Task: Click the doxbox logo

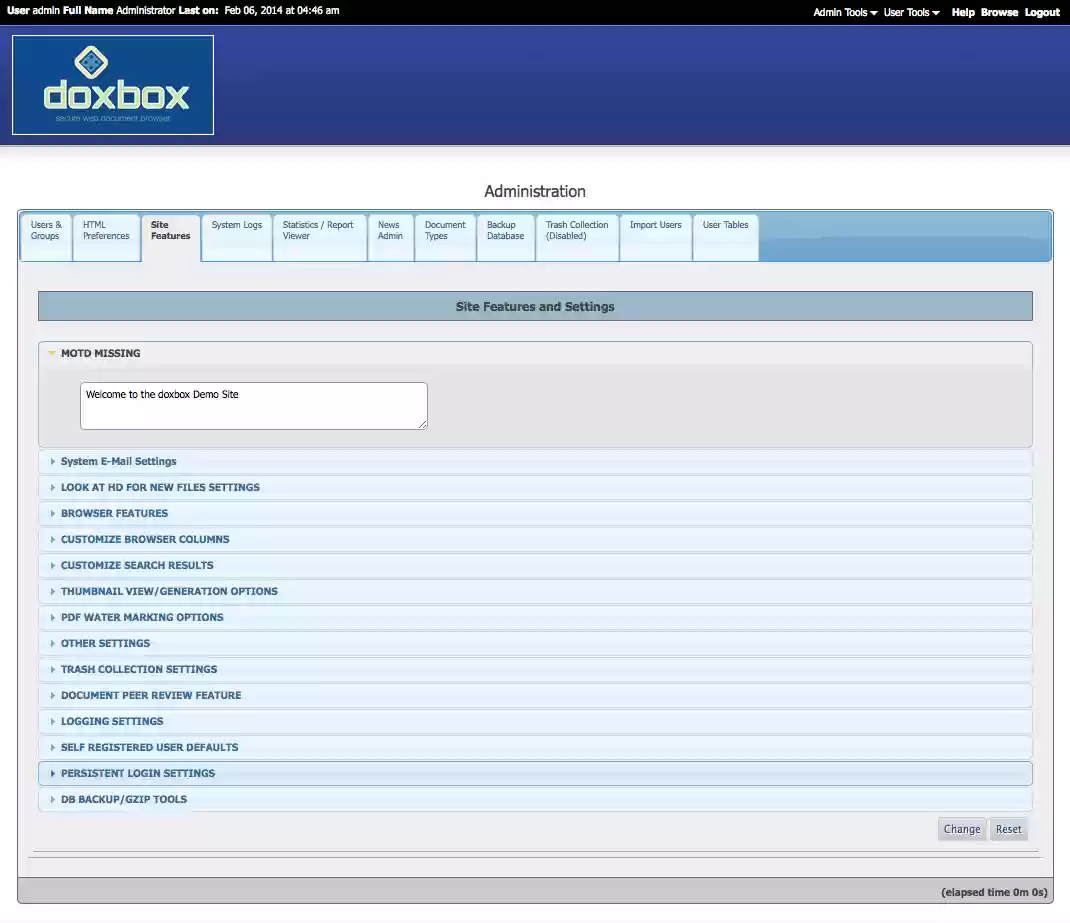Action: tap(112, 84)
